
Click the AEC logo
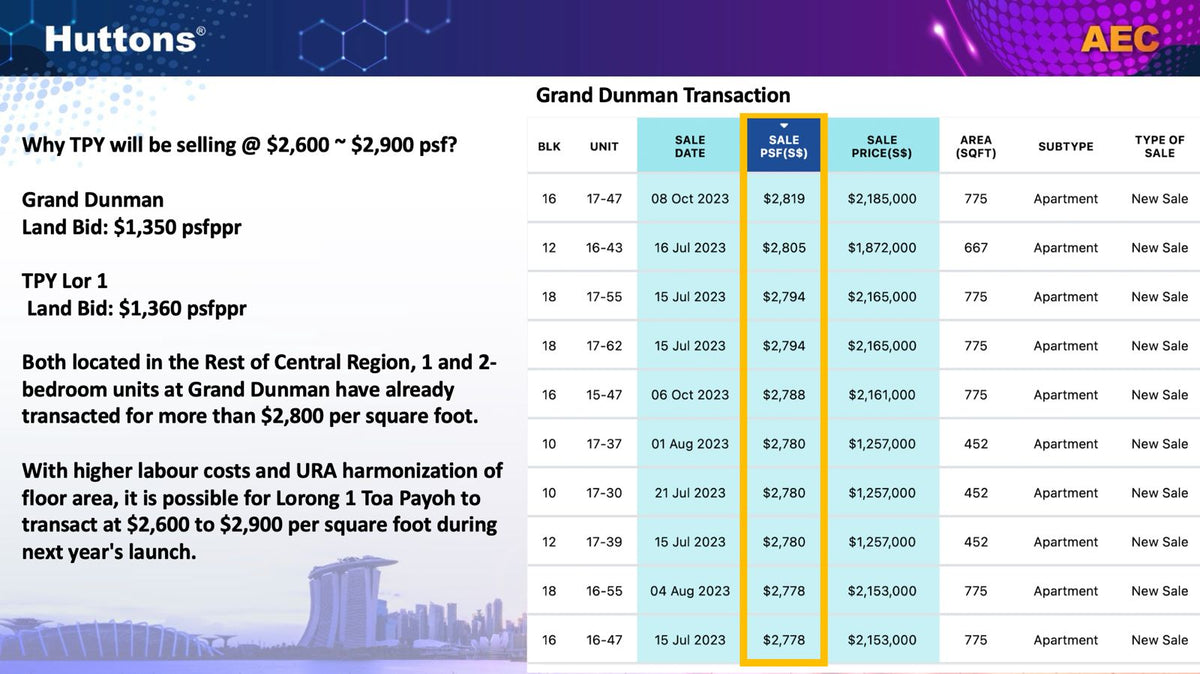click(1120, 39)
